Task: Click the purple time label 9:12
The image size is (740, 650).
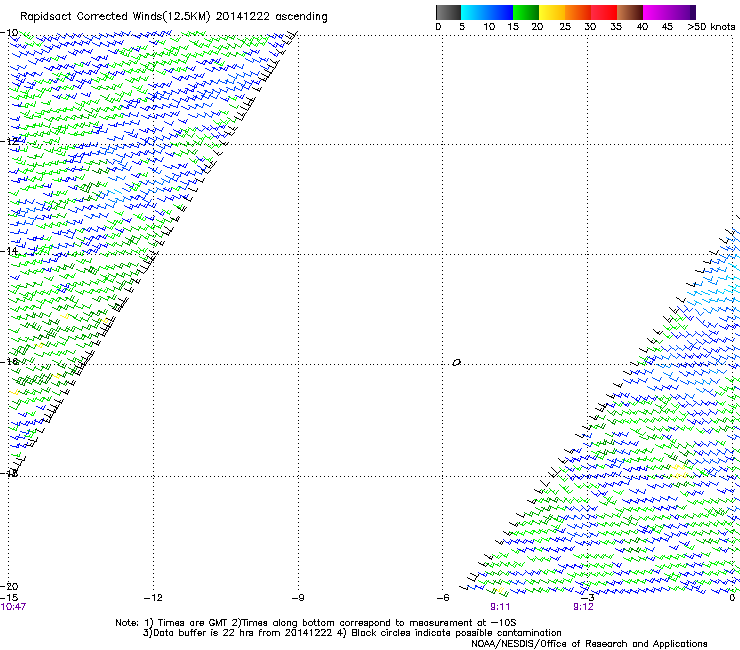Action: 583,607
